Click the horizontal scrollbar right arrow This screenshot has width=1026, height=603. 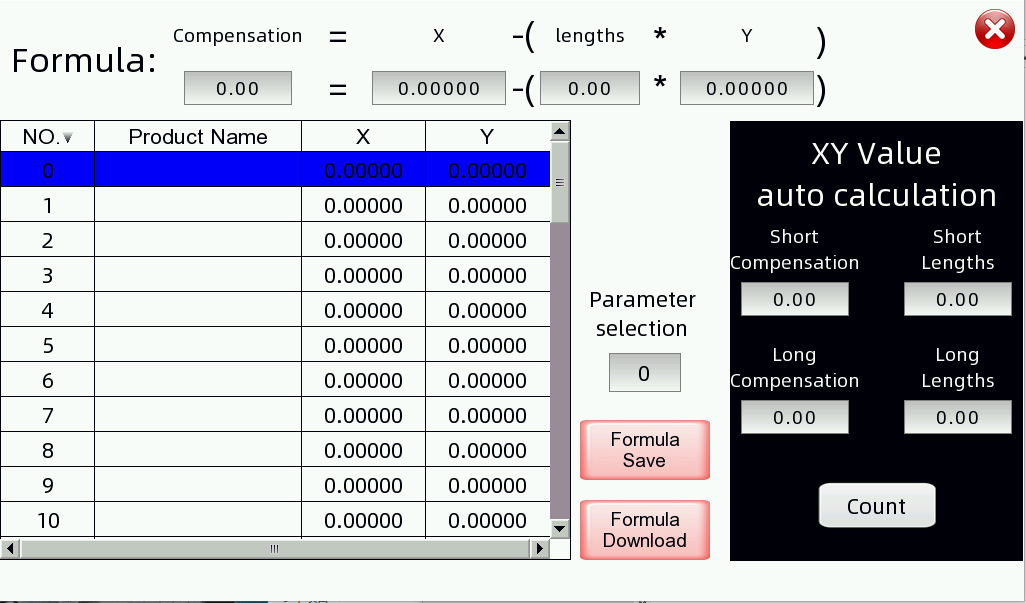[x=540, y=548]
